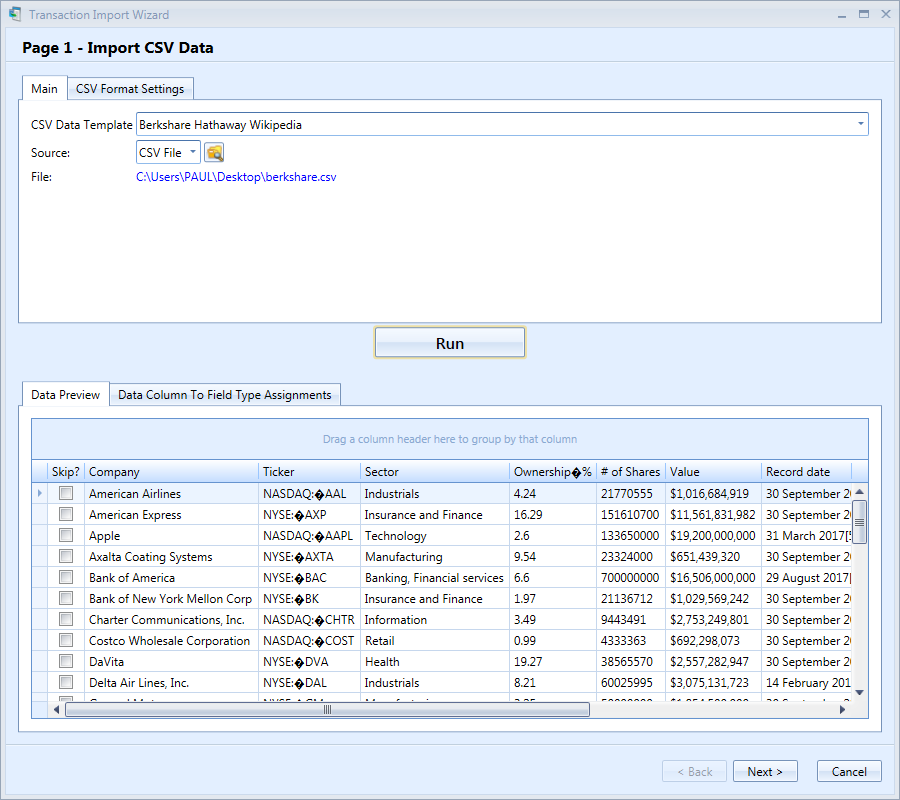Screen dimensions: 900x800
Task: Click the grid scroll up arrow
Action: click(859, 492)
